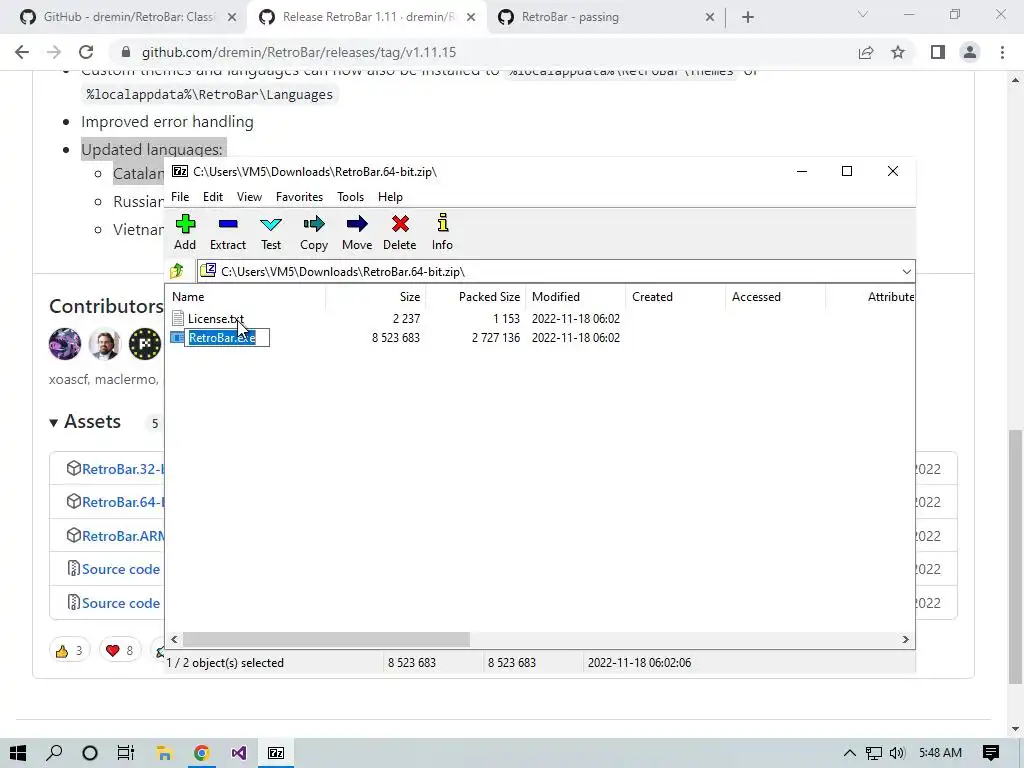Switch to the GitHub dremin/RetroBar tab
Image resolution: width=1024 pixels, height=768 pixels.
129,17
